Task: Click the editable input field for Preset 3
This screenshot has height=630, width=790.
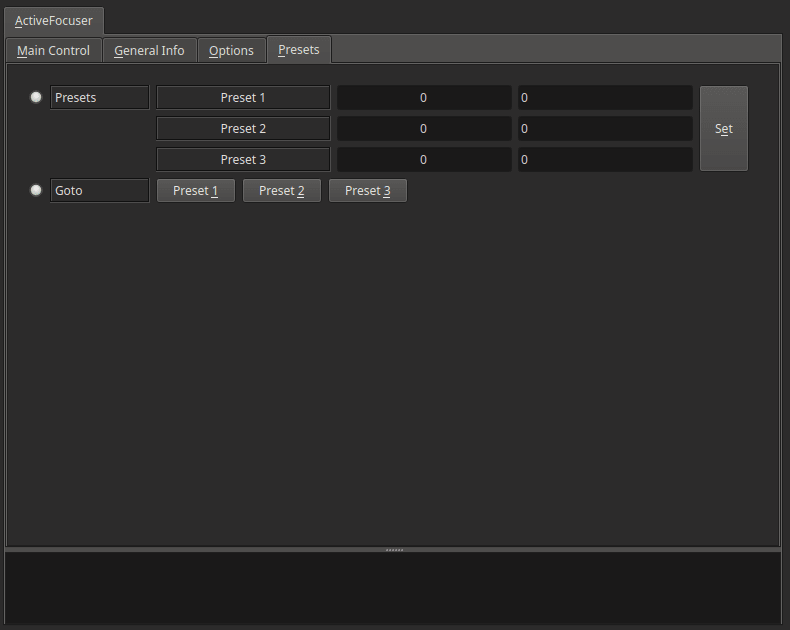Action: (x=605, y=160)
